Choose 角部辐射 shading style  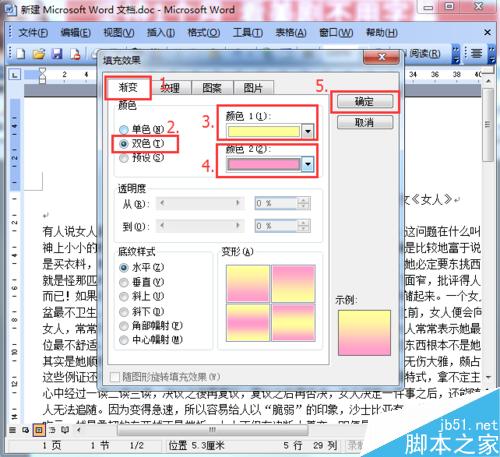pyautogui.click(x=124, y=326)
